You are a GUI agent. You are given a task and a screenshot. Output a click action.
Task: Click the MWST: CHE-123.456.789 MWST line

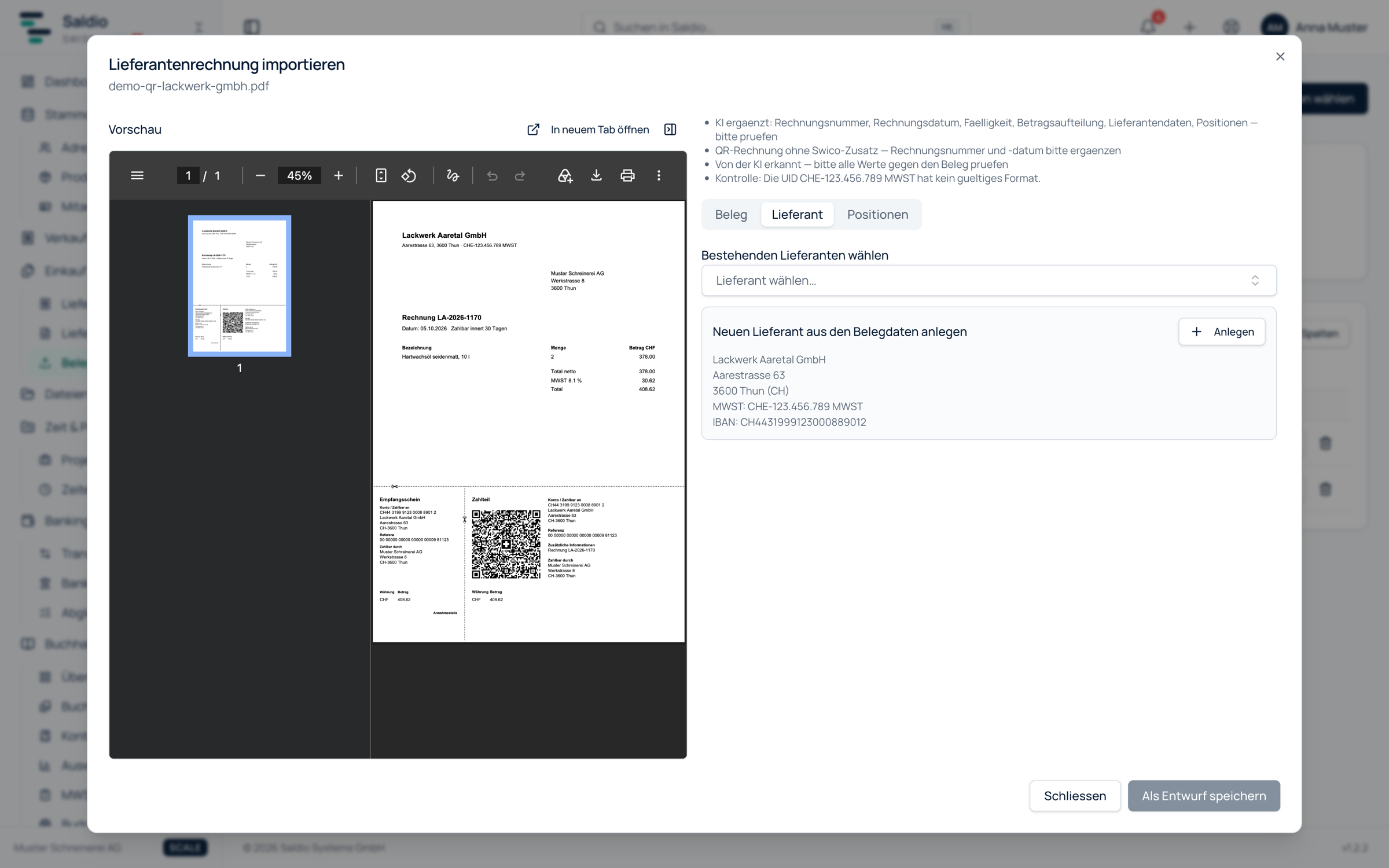pyautogui.click(x=788, y=406)
